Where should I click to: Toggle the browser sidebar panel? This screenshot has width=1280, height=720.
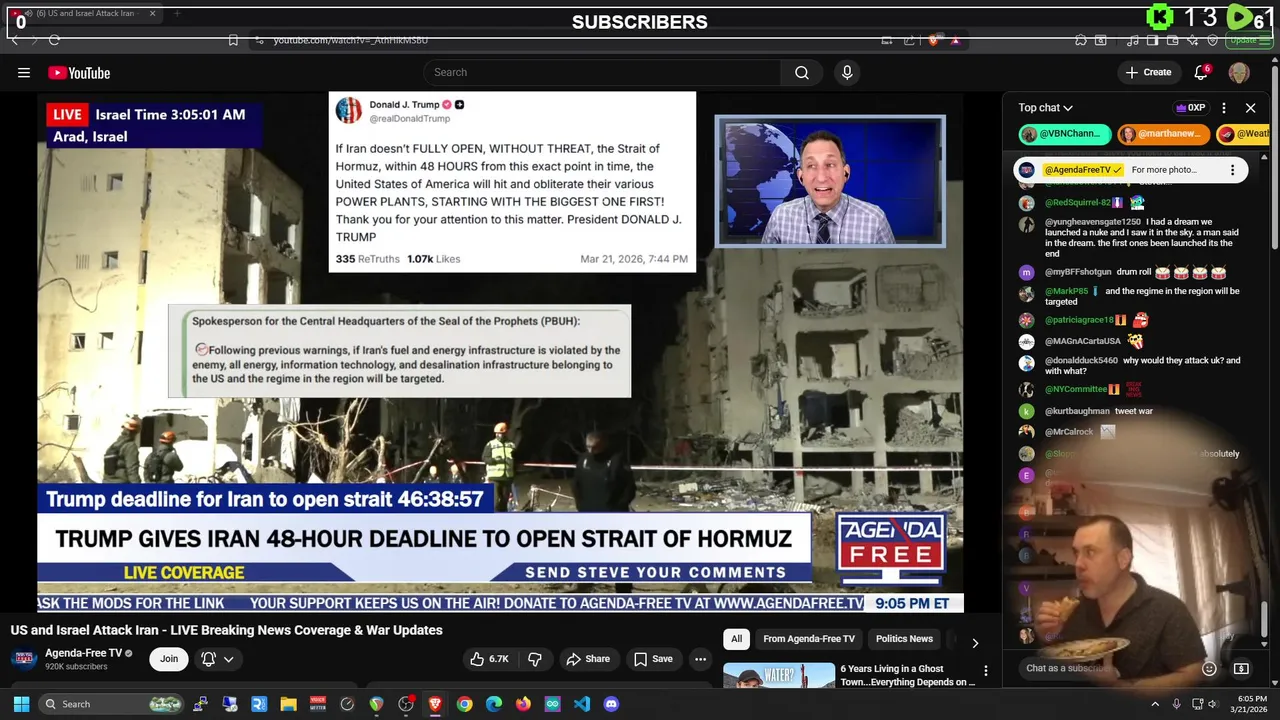[x=1152, y=40]
